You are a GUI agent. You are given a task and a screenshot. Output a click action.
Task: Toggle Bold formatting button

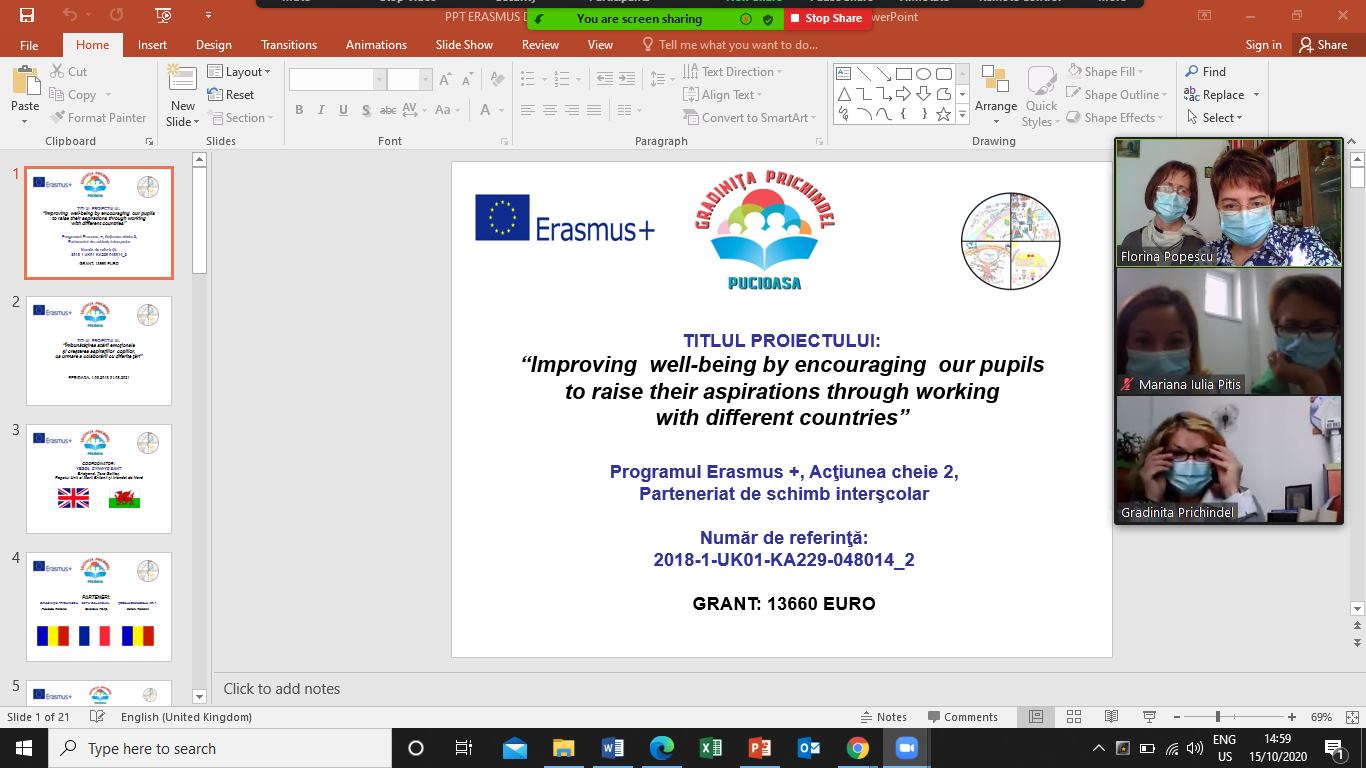tap(299, 110)
